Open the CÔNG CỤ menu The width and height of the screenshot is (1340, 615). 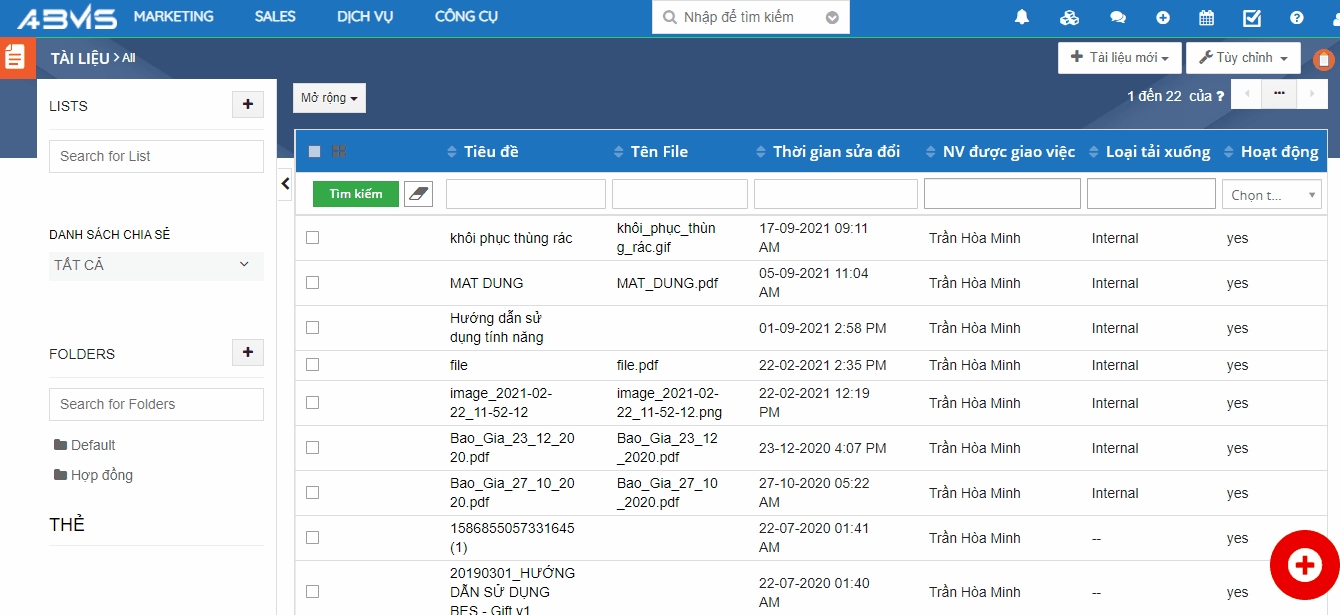[466, 17]
